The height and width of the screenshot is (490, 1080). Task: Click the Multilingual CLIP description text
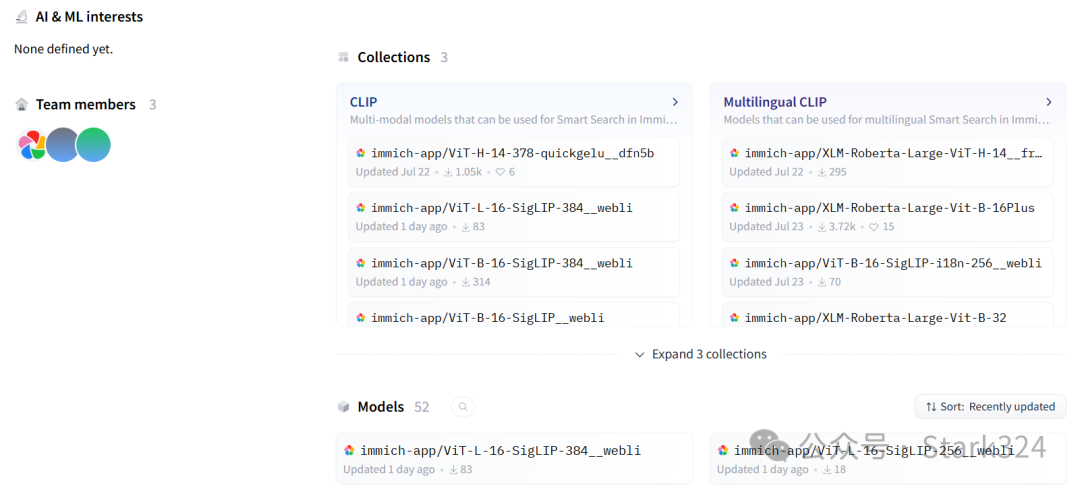tap(887, 120)
